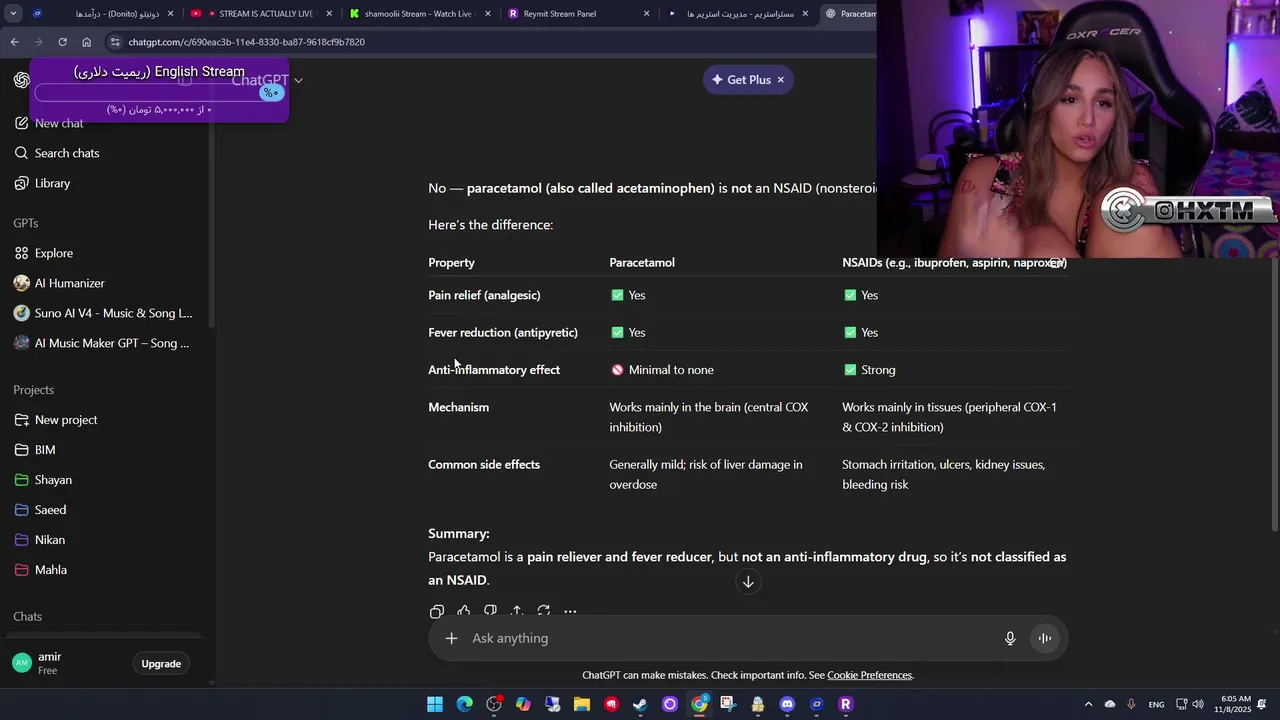Image resolution: width=1280 pixels, height=720 pixels.
Task: Give the response a thumbs up
Action: [464, 611]
